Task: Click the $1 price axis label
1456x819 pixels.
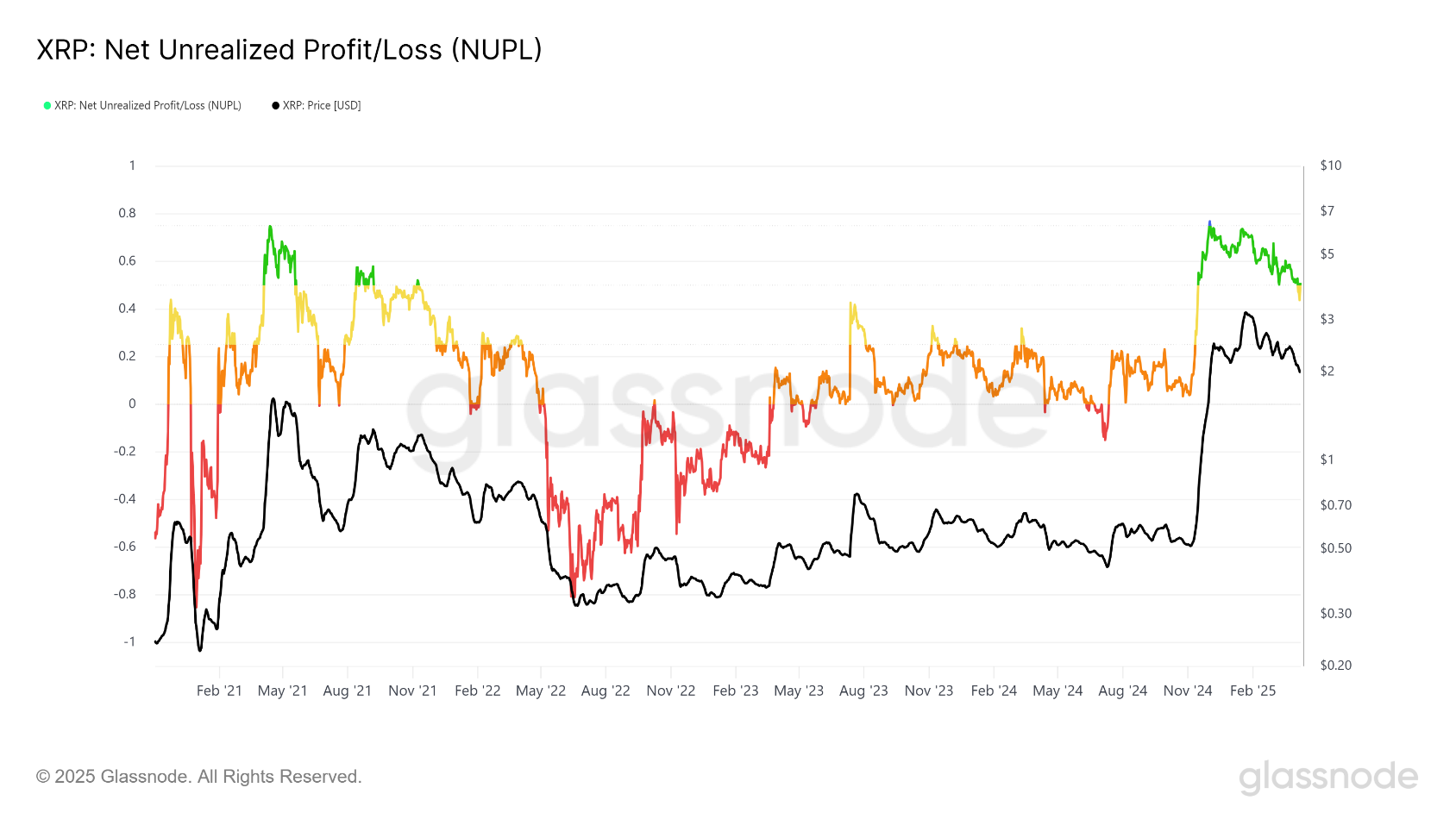Action: tap(1327, 460)
